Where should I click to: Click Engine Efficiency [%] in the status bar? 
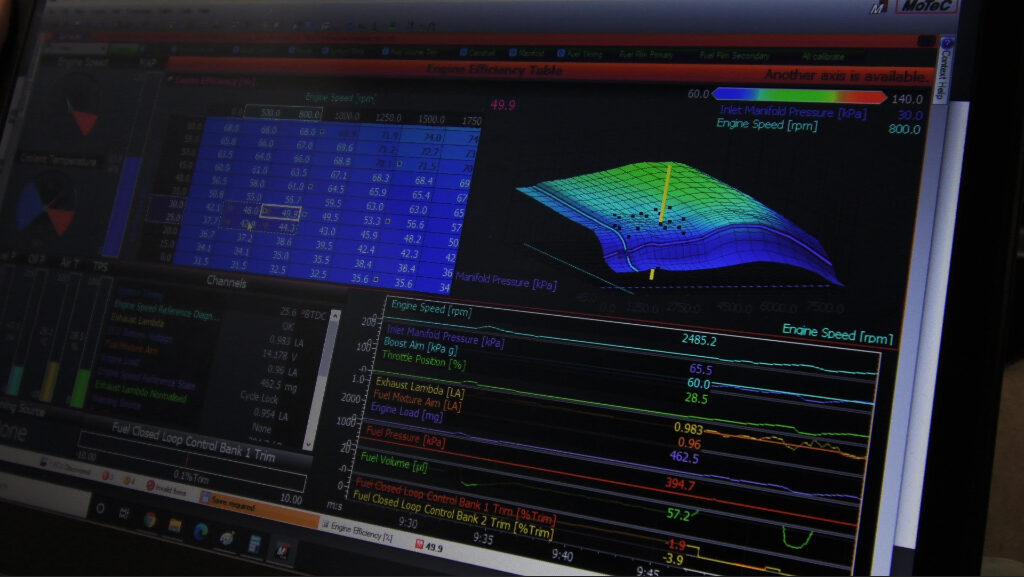pyautogui.click(x=361, y=530)
